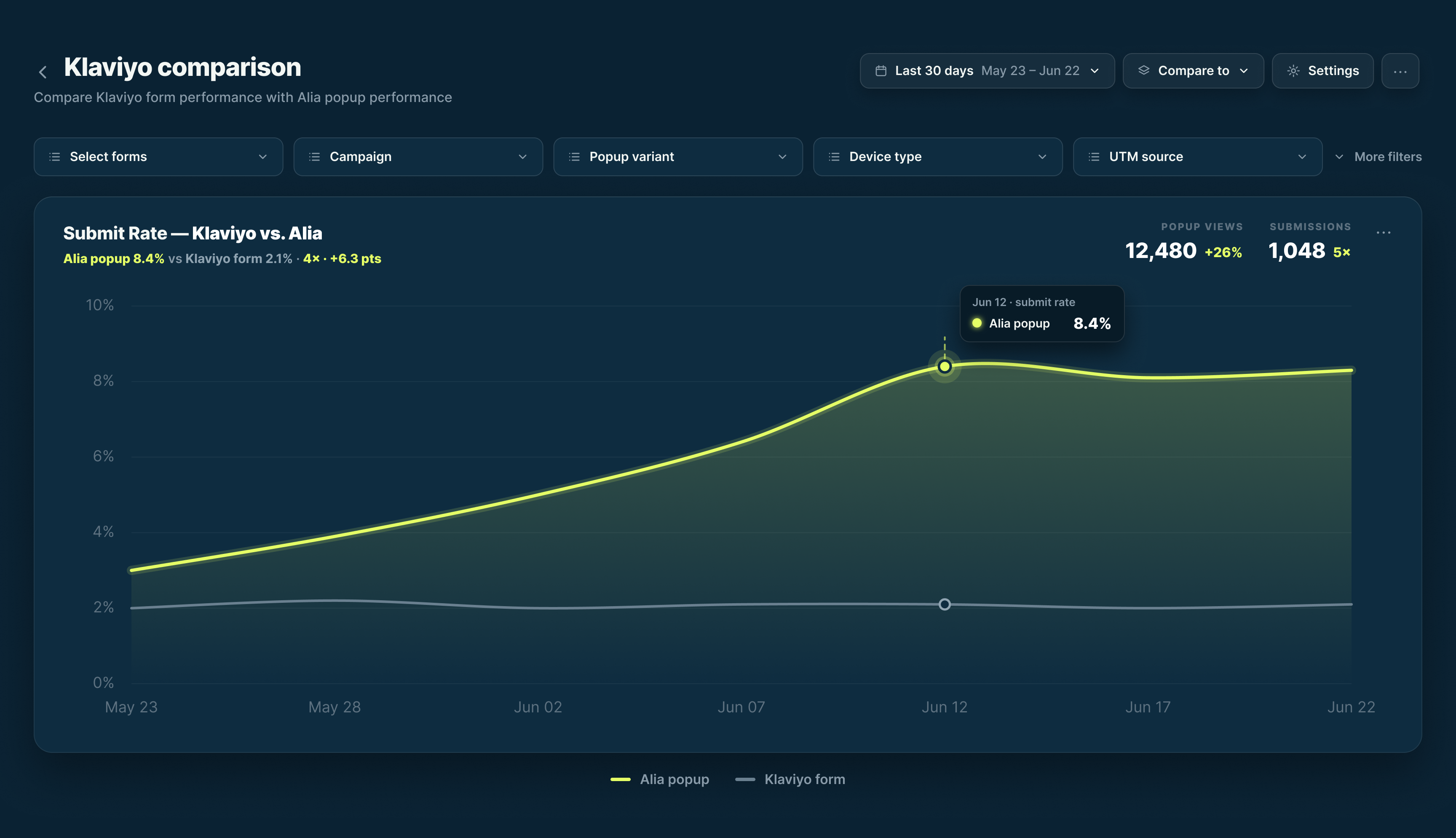1456x838 pixels.
Task: Expand the Select forms filter
Action: tap(158, 156)
